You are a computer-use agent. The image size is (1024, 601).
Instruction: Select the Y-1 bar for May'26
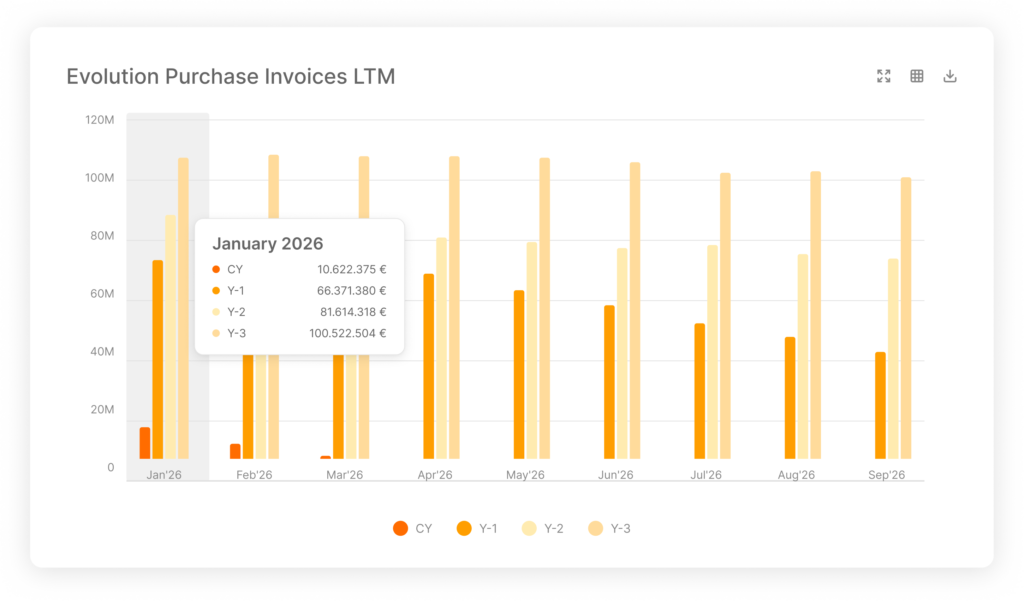(519, 374)
